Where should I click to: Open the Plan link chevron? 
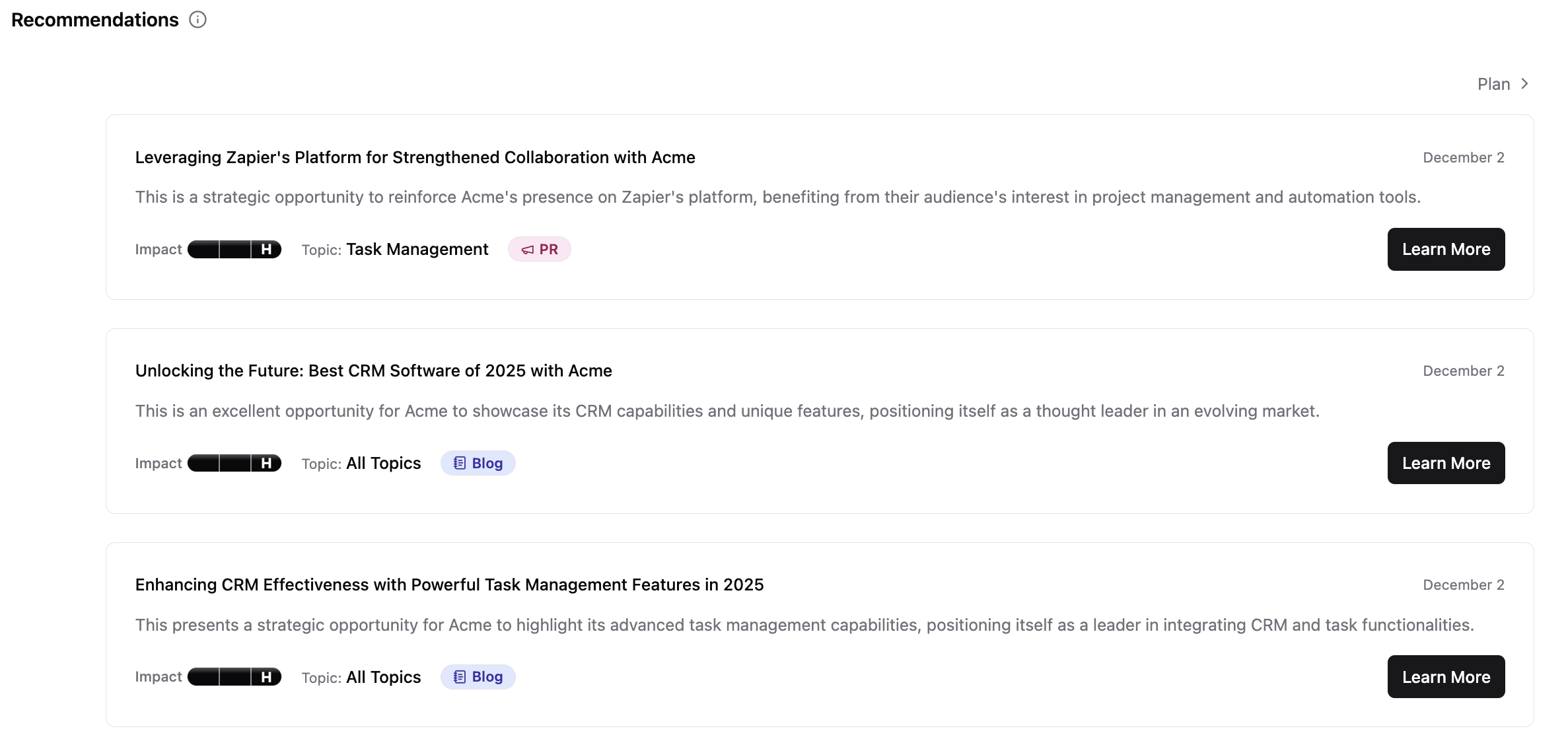pyautogui.click(x=1524, y=84)
